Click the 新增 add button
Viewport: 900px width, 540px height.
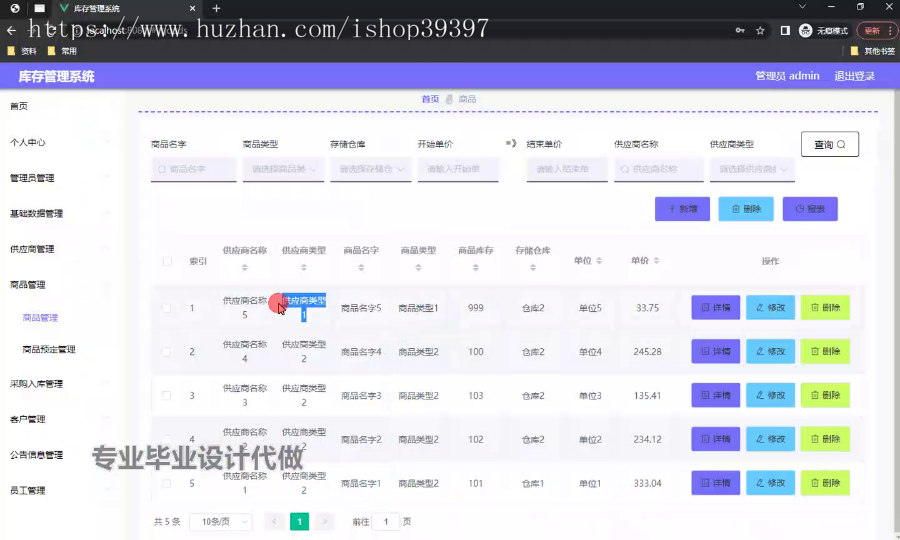click(x=682, y=209)
